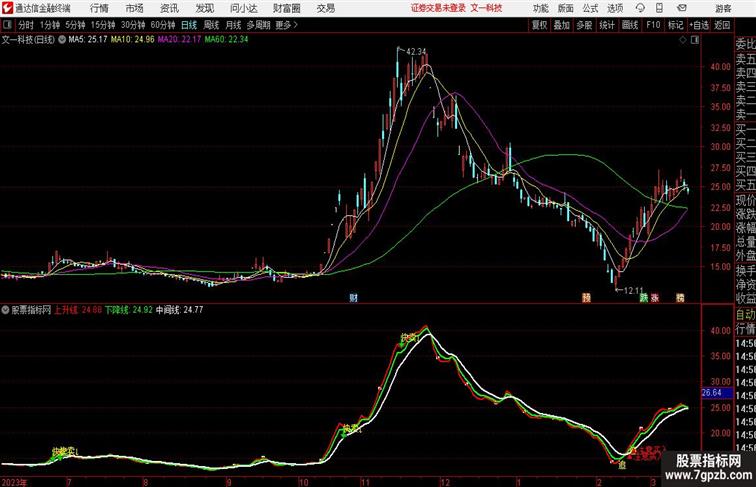Click the 标记 mark toolbar button
Image resolution: width=756 pixels, height=487 pixels.
click(675, 25)
